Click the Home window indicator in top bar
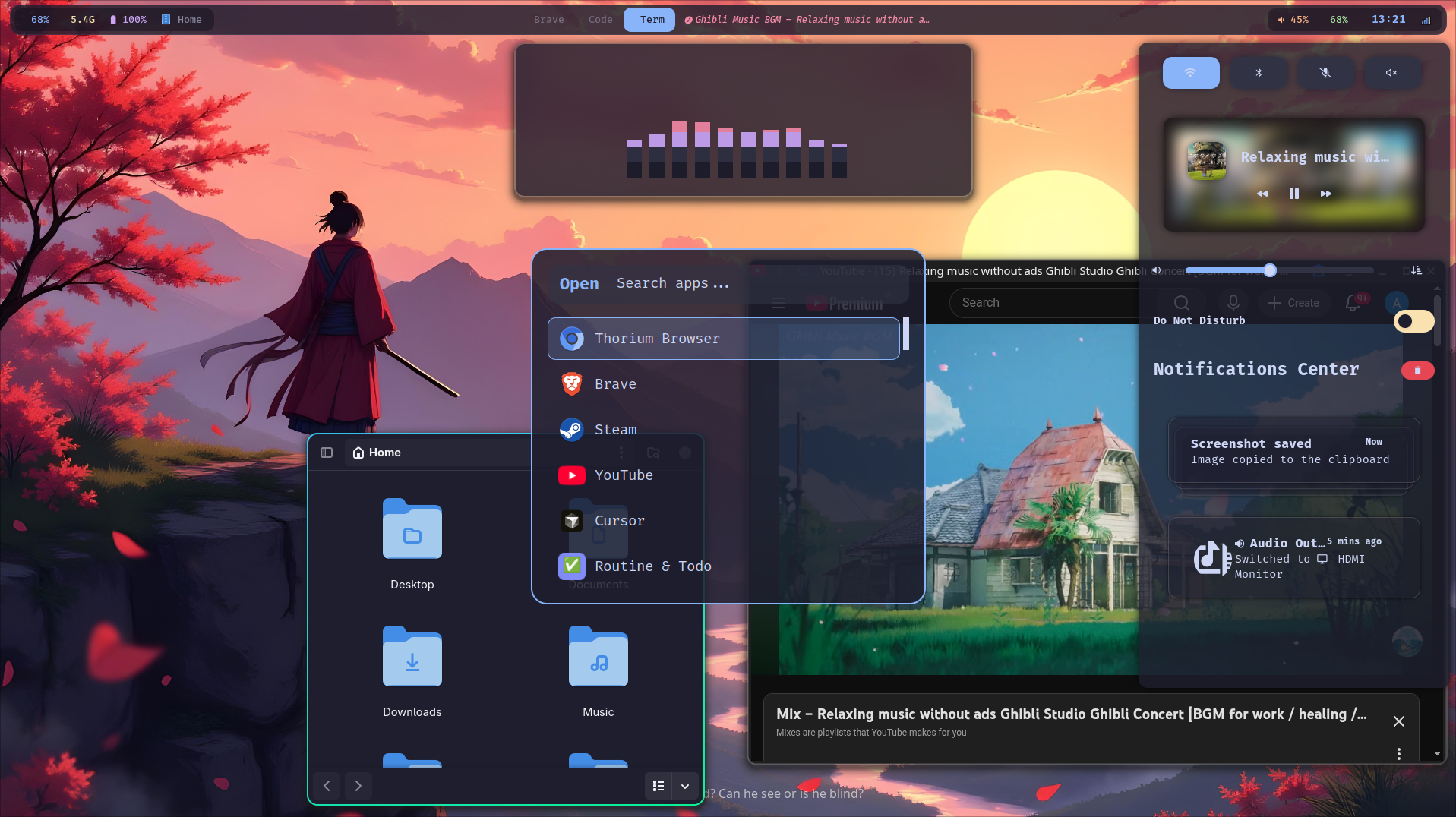1456x817 pixels. 182,20
